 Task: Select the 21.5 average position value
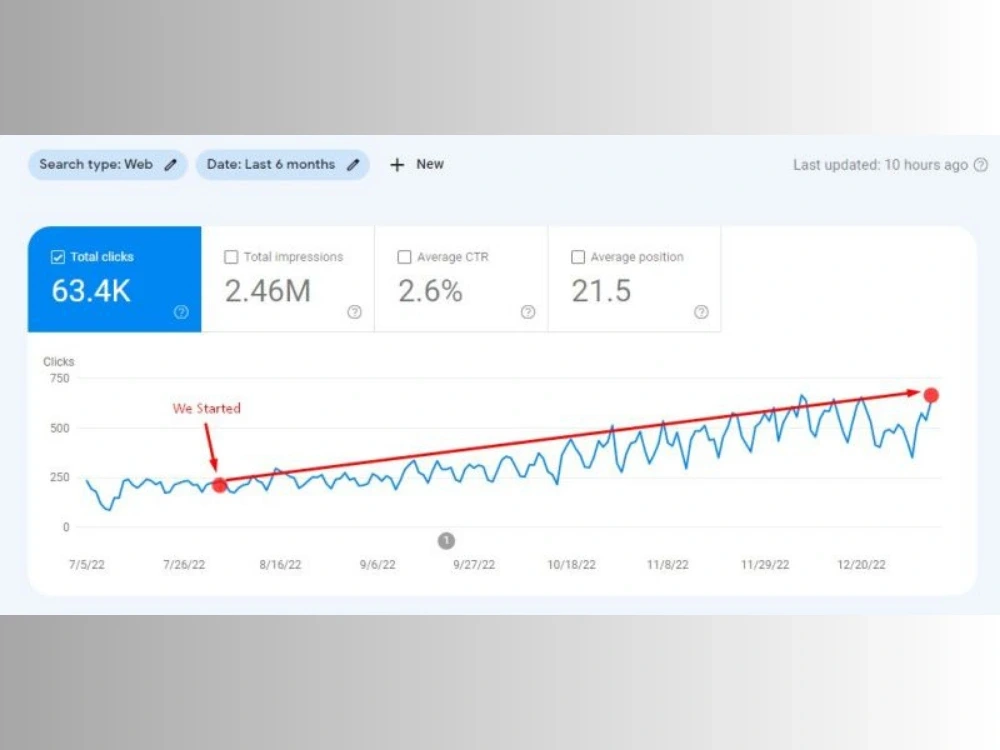(601, 291)
